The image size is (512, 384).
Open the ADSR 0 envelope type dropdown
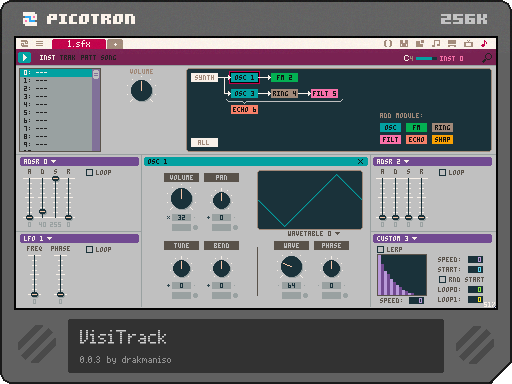click(x=53, y=161)
